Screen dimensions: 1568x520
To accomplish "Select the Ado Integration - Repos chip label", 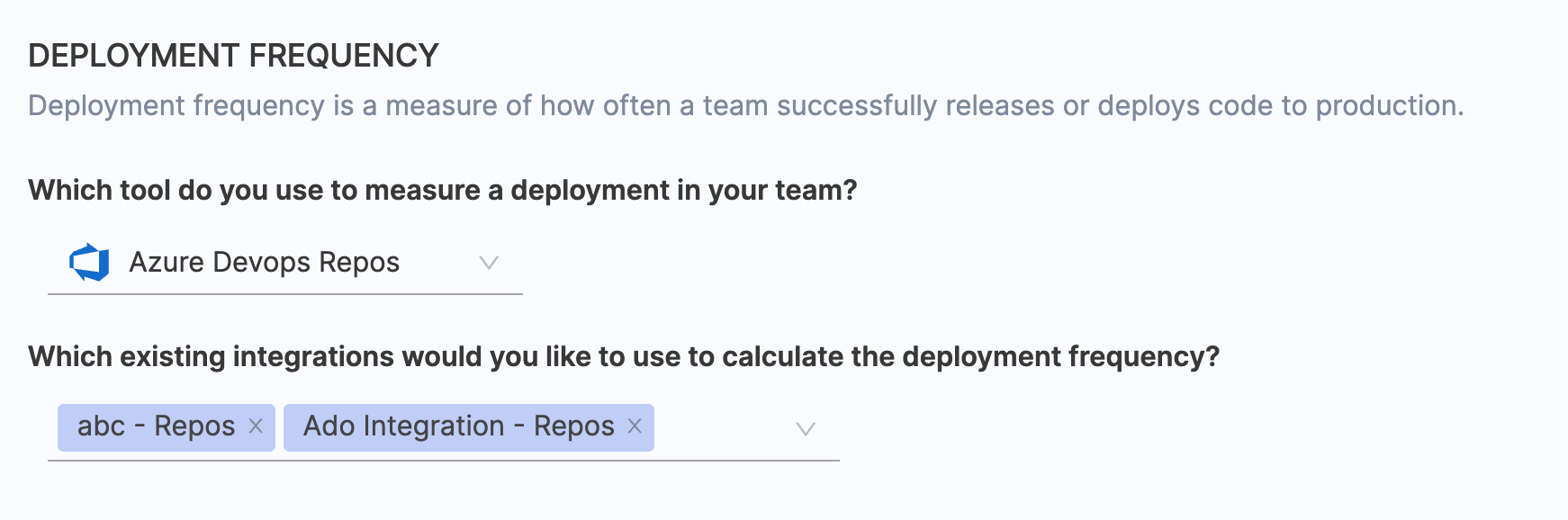I will 458,426.
